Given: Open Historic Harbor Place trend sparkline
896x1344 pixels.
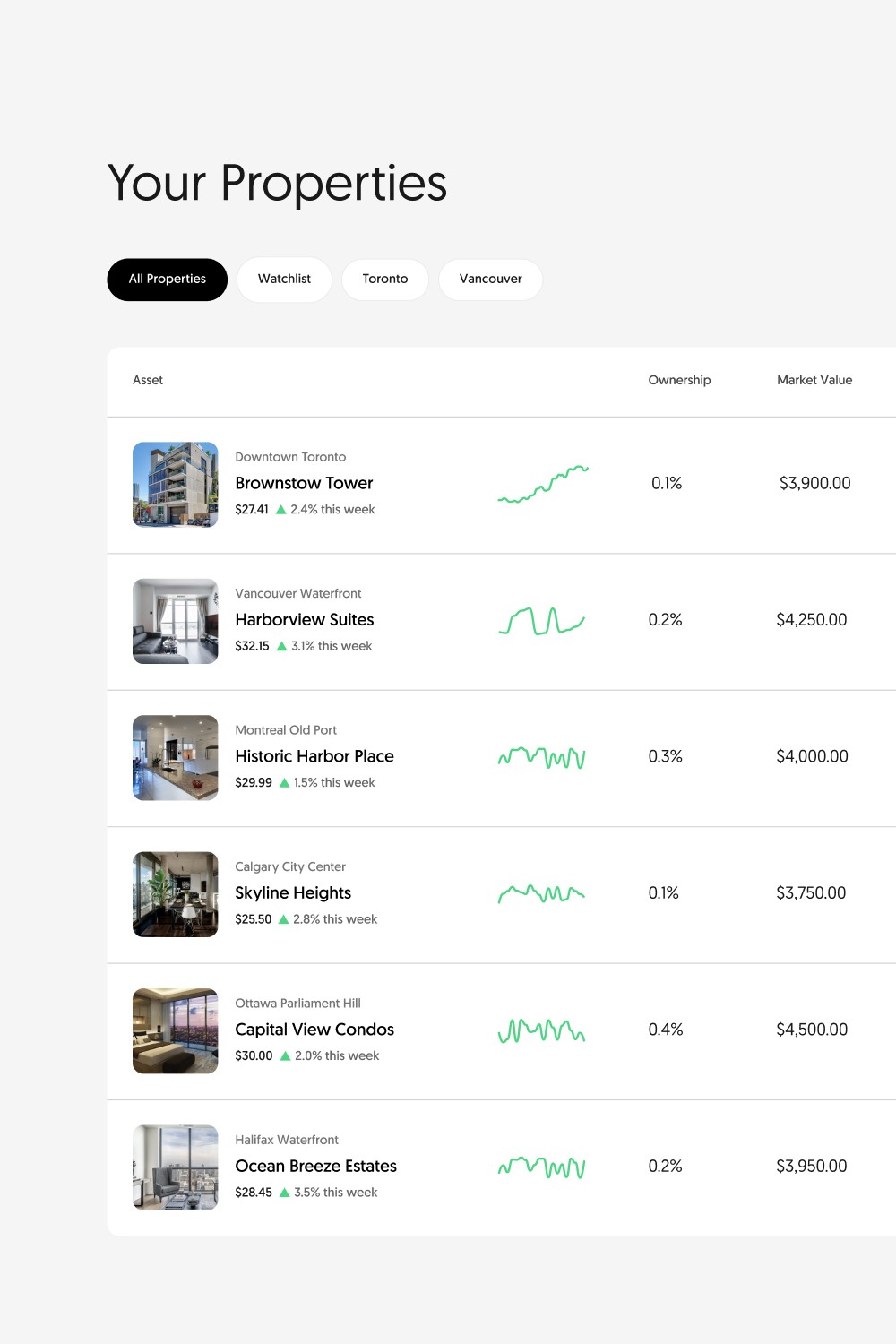Looking at the screenshot, I should [541, 758].
